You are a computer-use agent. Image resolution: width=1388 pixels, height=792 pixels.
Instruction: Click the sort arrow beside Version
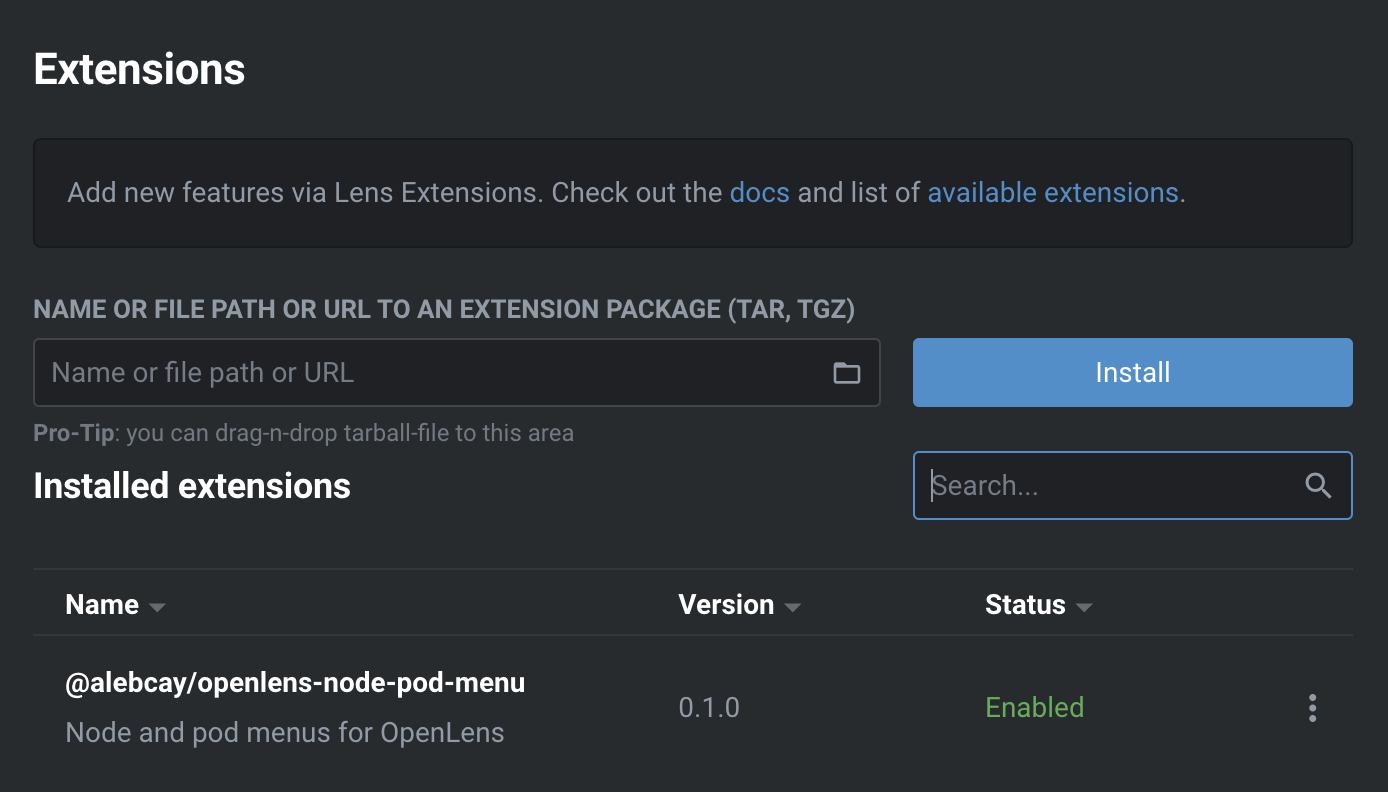[x=792, y=607]
